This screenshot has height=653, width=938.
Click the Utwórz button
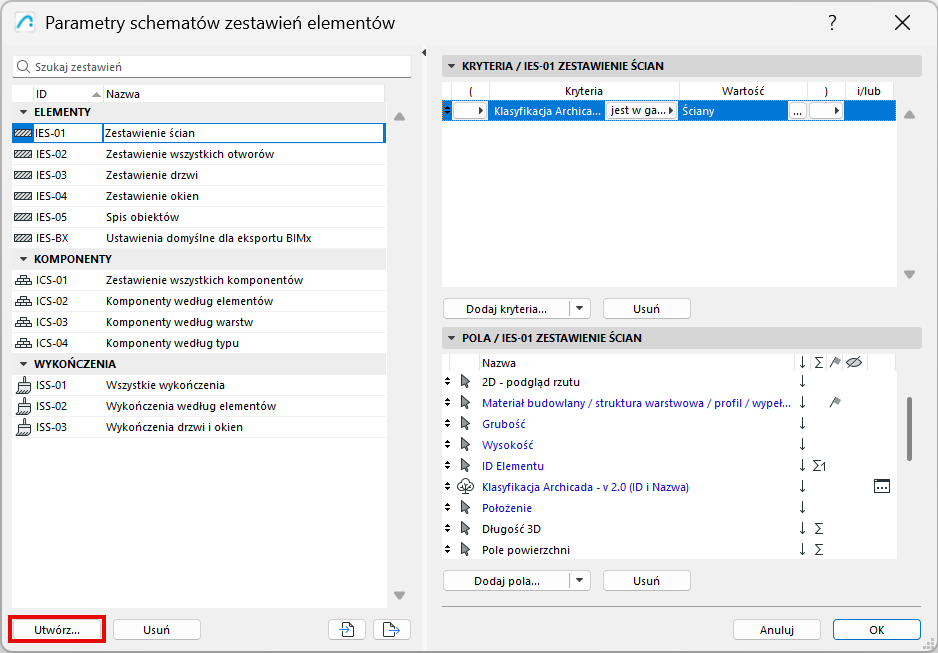pos(56,629)
